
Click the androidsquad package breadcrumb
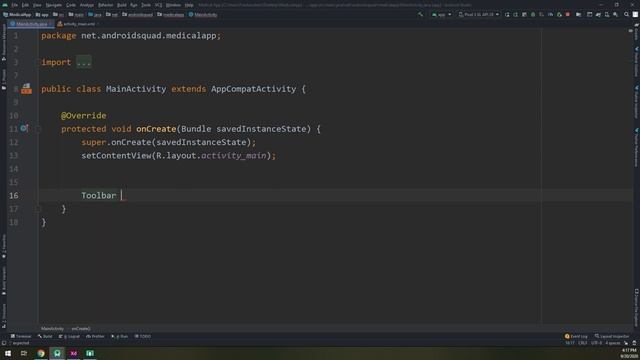tap(137, 15)
